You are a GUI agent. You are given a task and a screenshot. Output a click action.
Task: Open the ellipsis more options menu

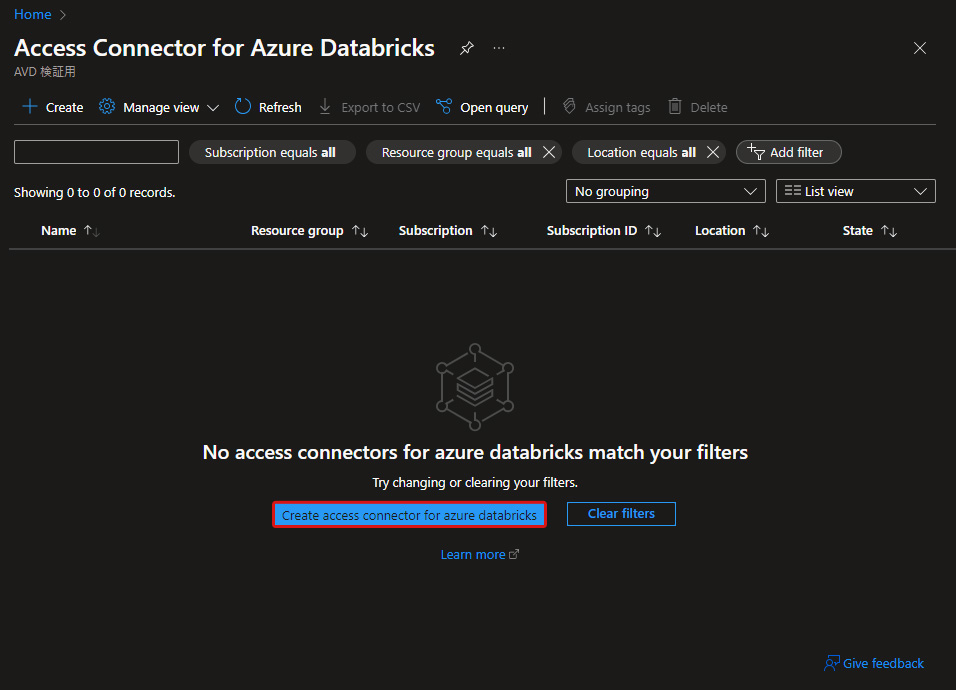tap(499, 48)
